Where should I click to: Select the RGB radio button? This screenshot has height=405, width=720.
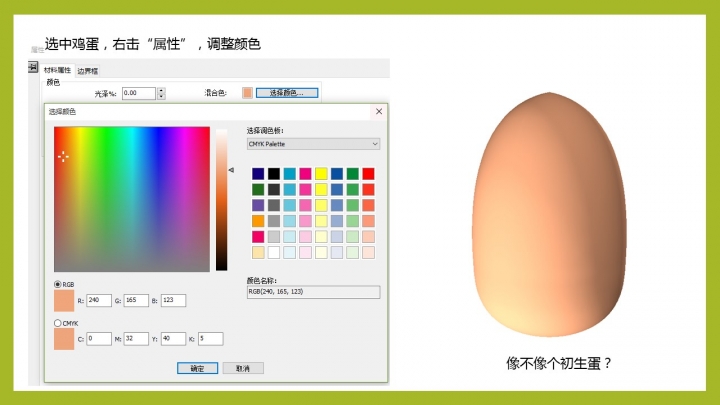pyautogui.click(x=57, y=284)
